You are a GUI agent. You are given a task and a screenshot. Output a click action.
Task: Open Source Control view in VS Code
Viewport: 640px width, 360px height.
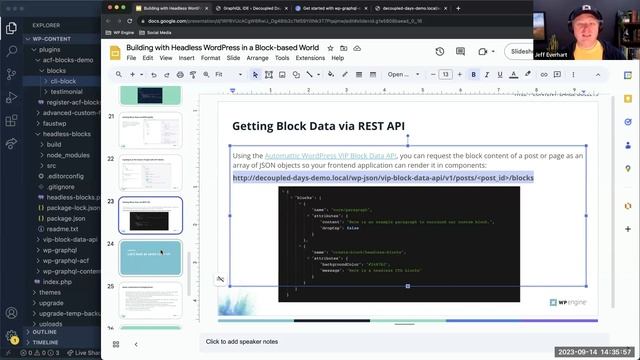(11, 74)
